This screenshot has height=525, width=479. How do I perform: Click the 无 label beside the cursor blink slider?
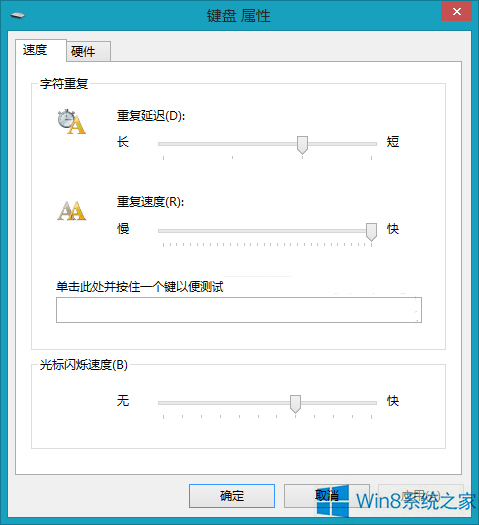(x=123, y=400)
